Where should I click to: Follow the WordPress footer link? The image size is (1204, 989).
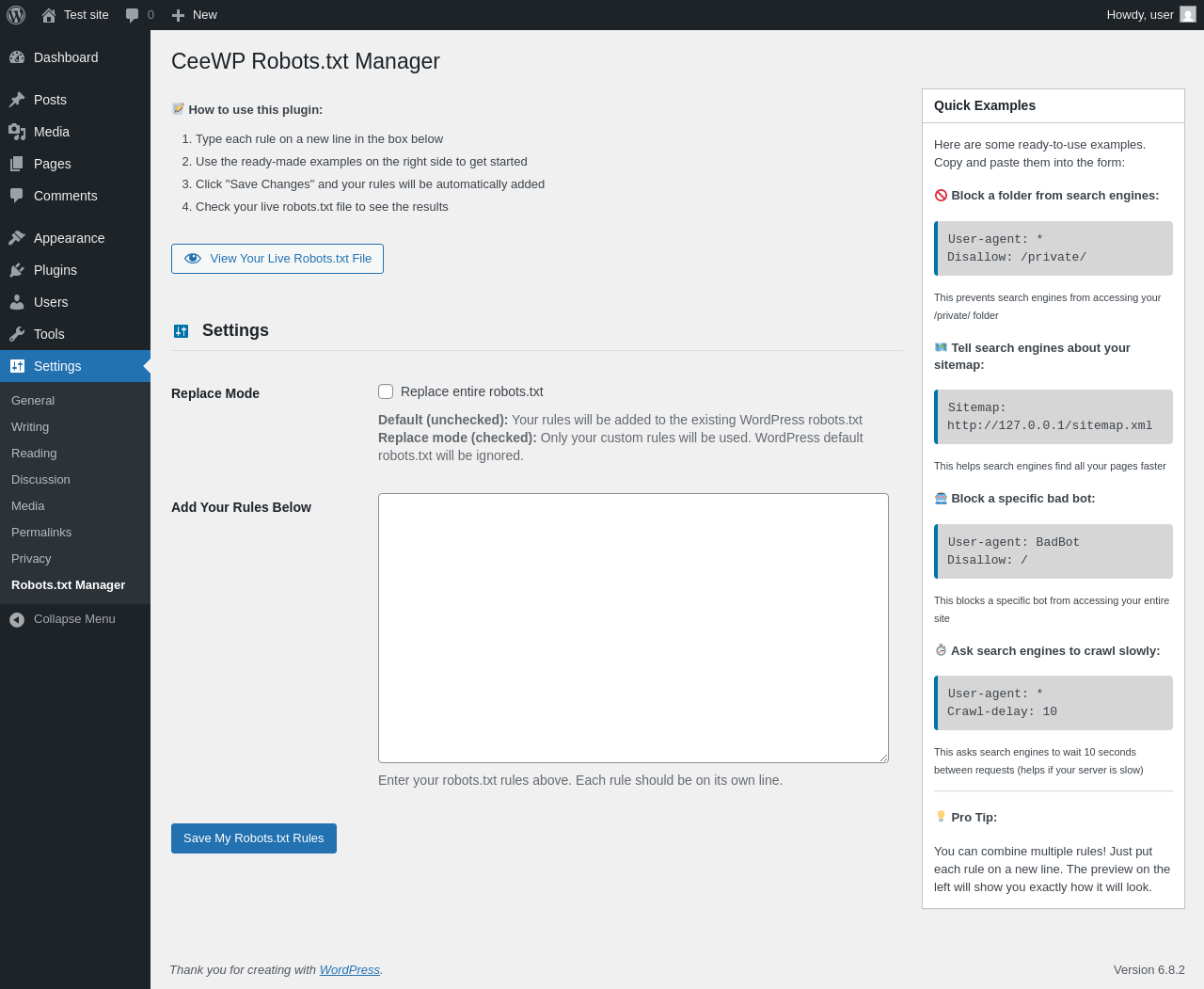(349, 970)
